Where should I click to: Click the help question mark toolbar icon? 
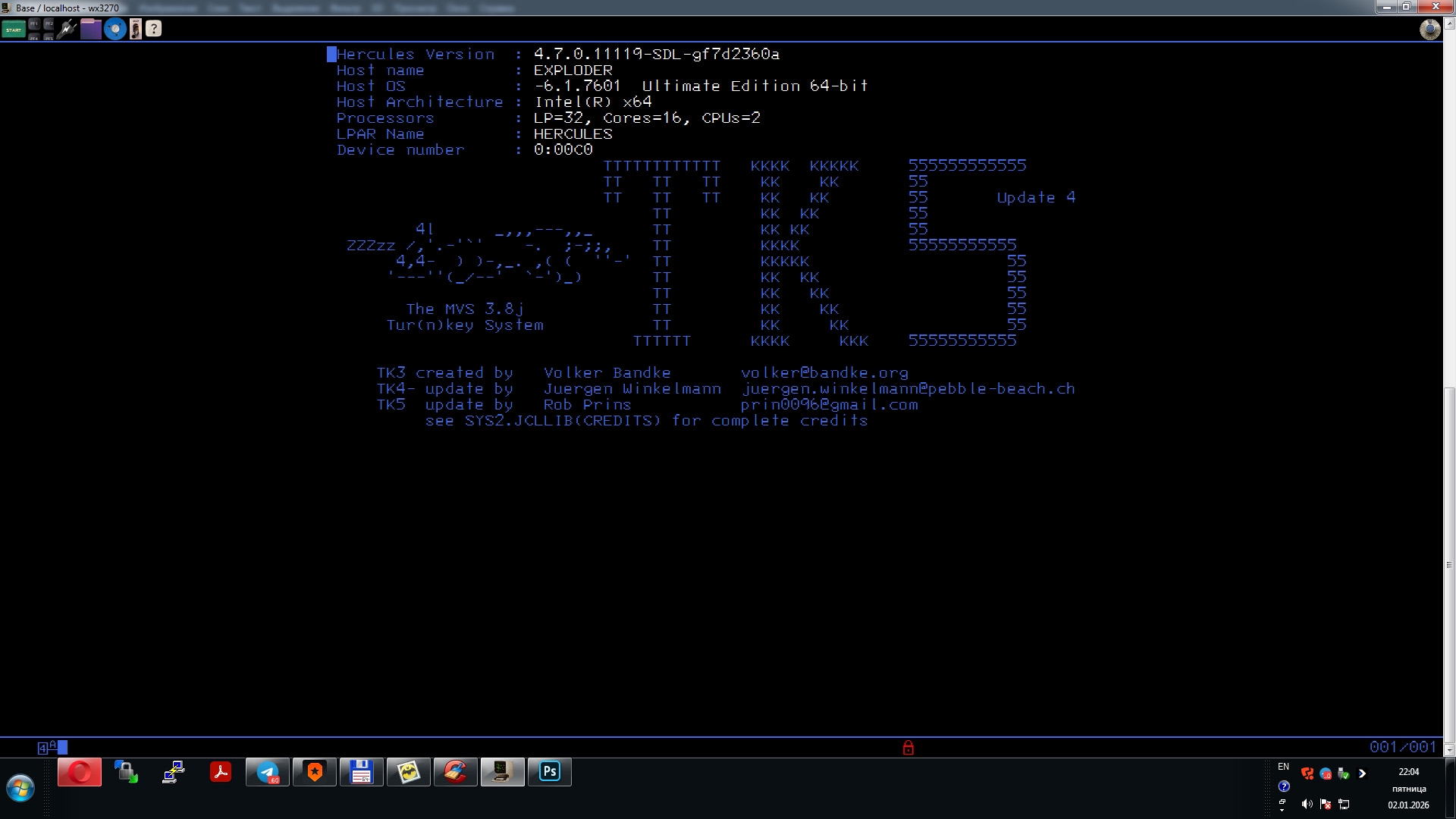(x=154, y=29)
